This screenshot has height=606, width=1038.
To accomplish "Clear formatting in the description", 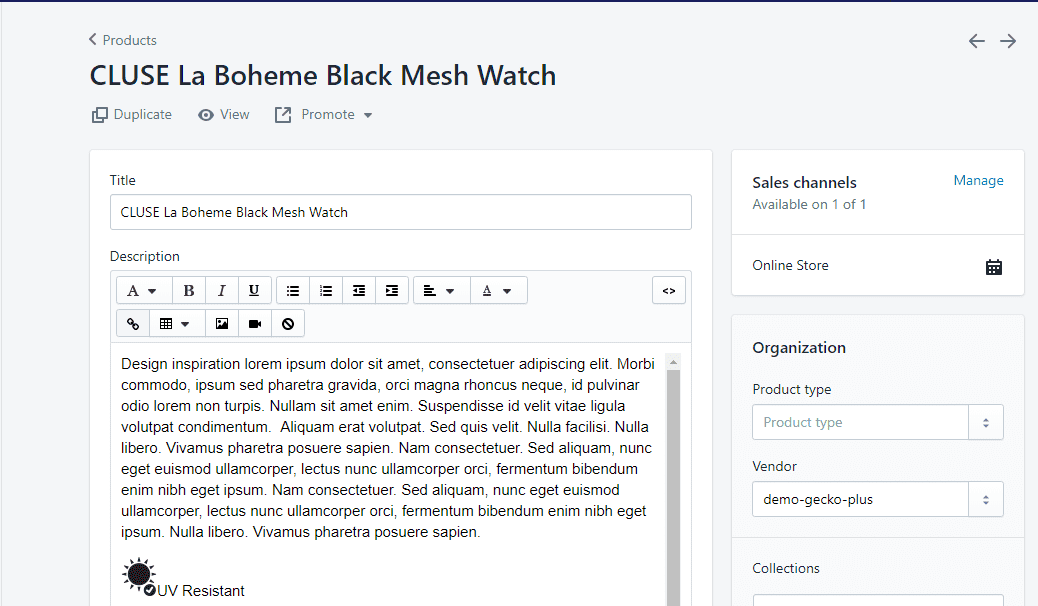I will [288, 323].
